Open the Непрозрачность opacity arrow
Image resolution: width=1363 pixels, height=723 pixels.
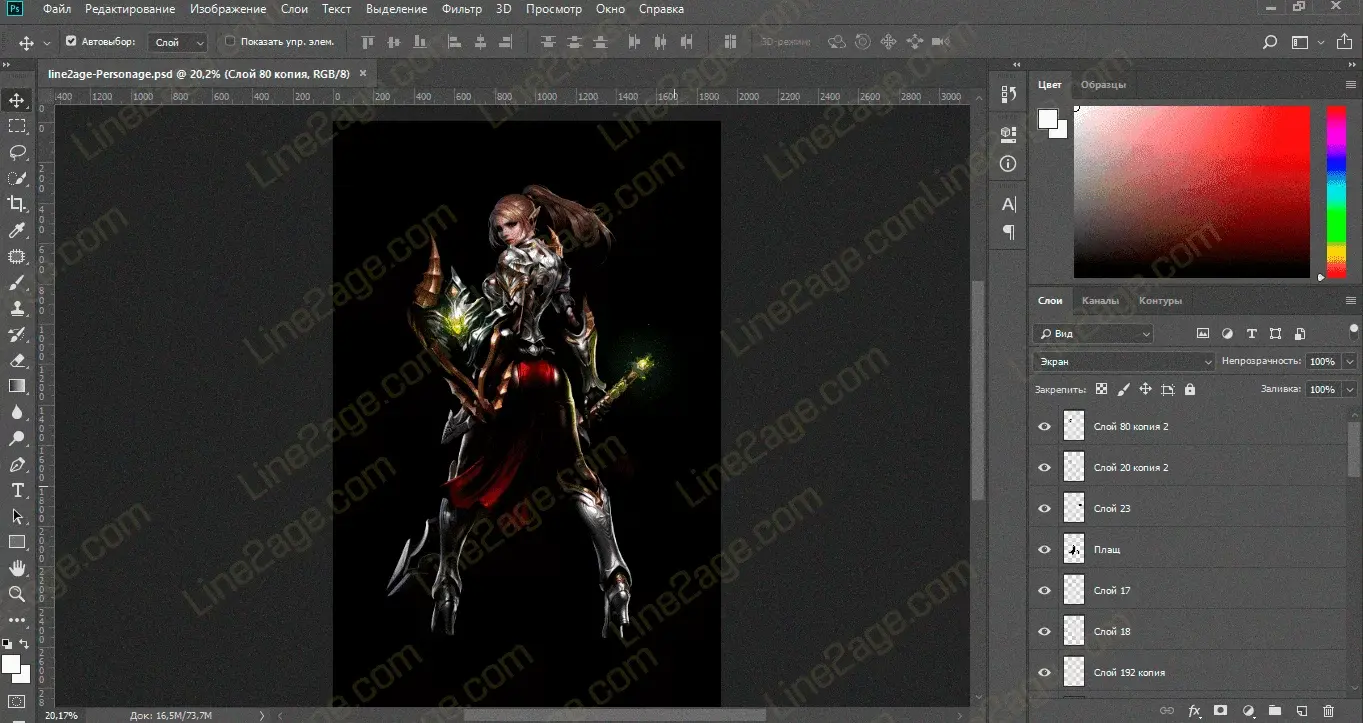tap(1350, 361)
